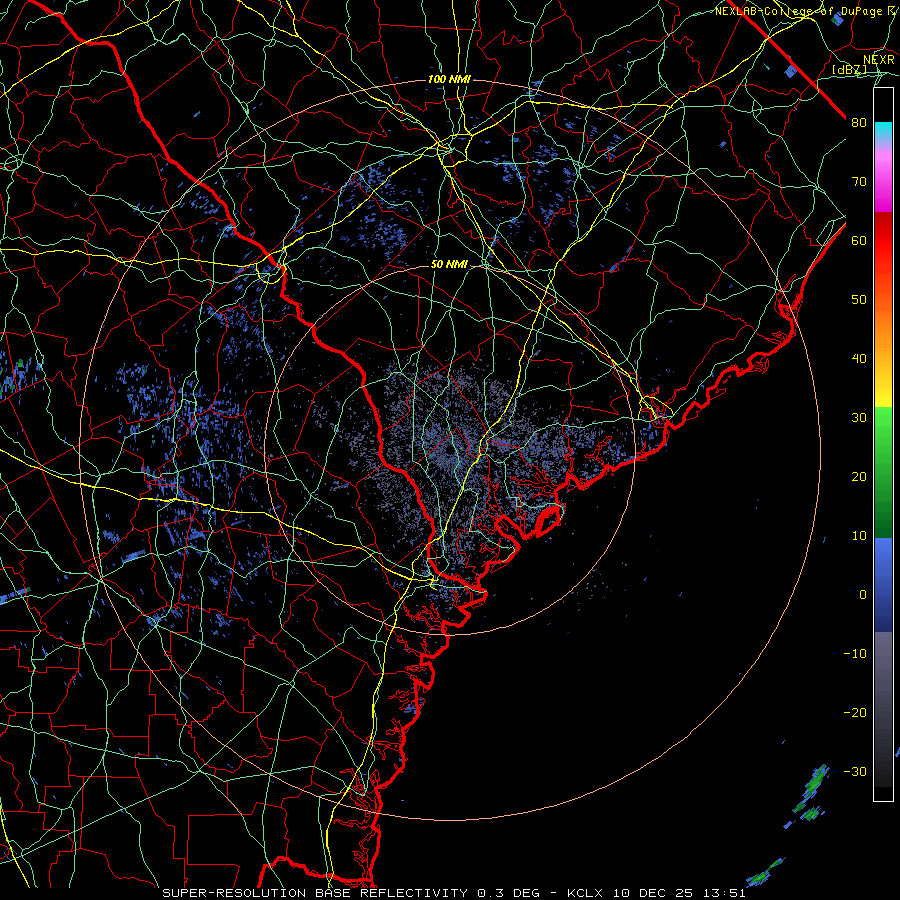Click the -10 value on the dBZ scale
The width and height of the screenshot is (900, 900).
855,654
